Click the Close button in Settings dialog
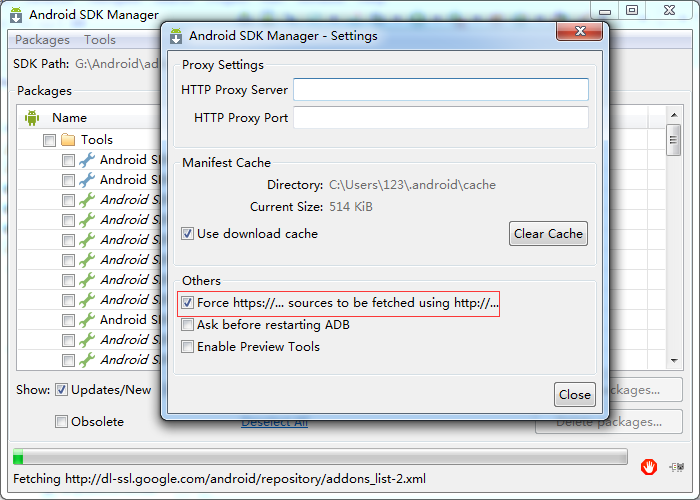 coord(575,395)
